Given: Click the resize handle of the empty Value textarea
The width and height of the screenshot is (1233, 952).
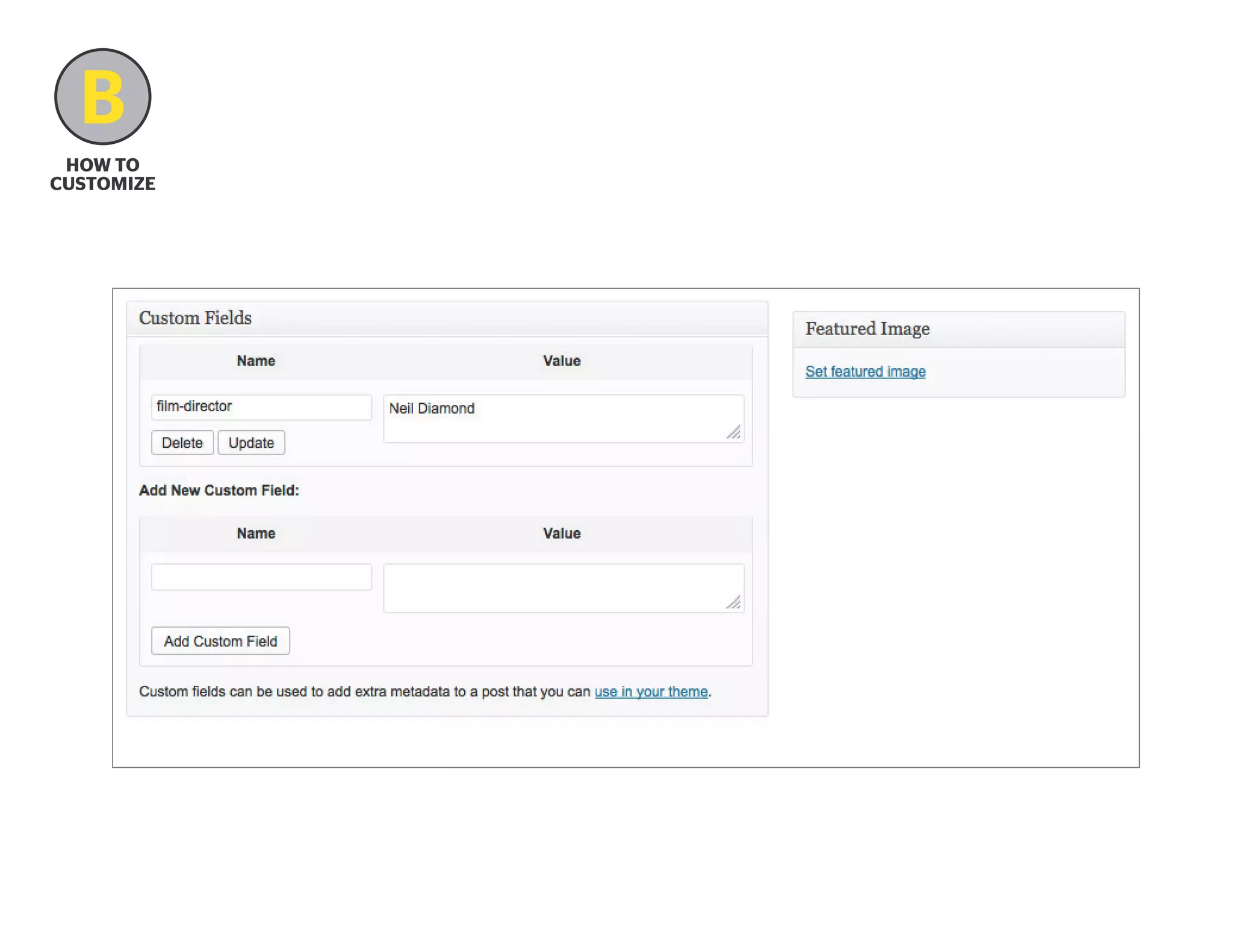Looking at the screenshot, I should 733,602.
